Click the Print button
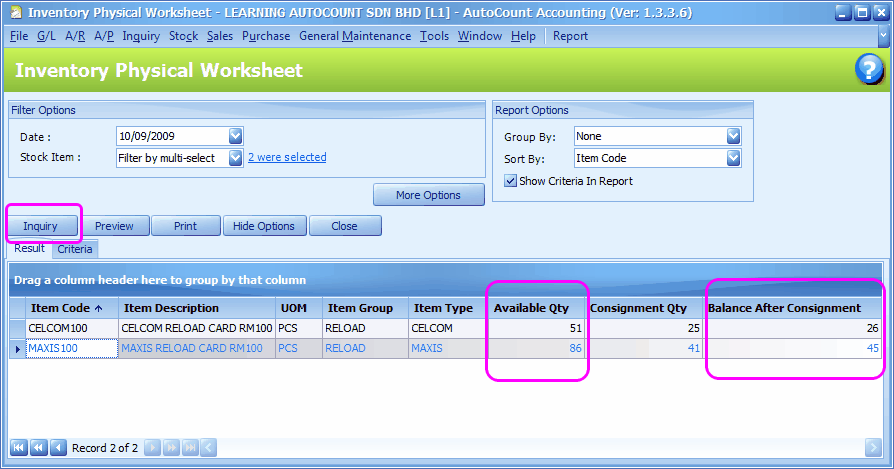894x469 pixels. pyautogui.click(x=185, y=226)
